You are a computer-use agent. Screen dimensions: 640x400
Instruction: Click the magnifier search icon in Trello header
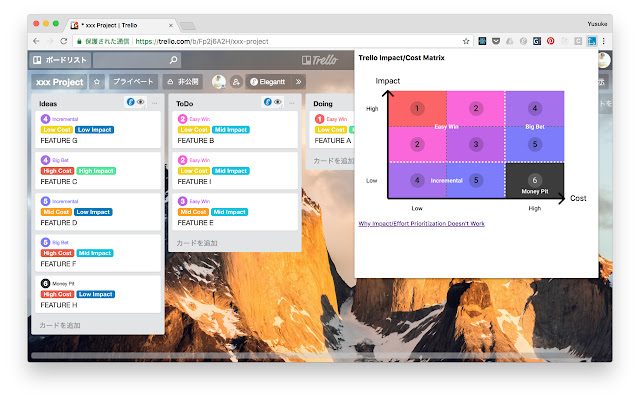(x=173, y=60)
